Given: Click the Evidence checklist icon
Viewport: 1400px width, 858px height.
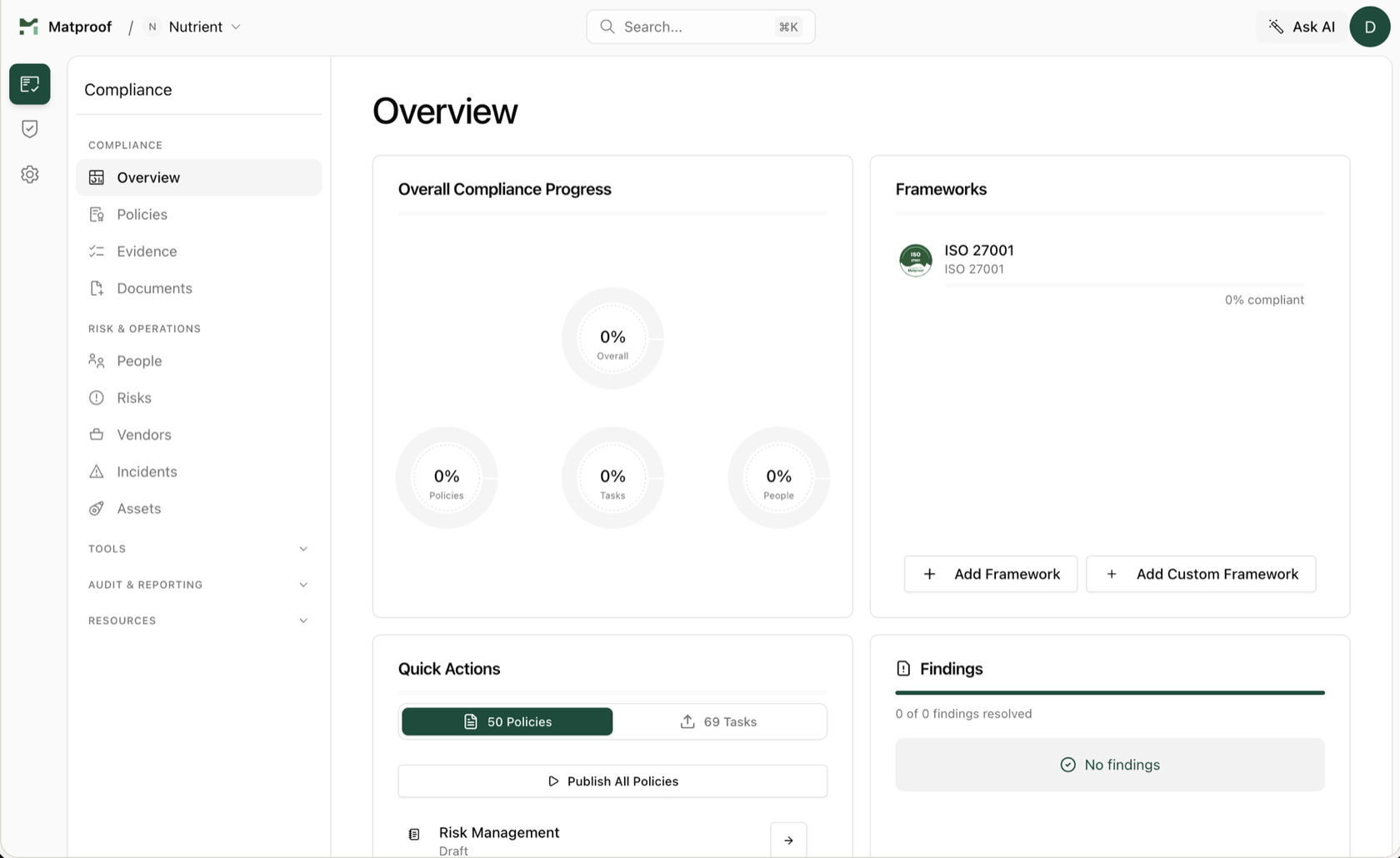Looking at the screenshot, I should tap(97, 251).
